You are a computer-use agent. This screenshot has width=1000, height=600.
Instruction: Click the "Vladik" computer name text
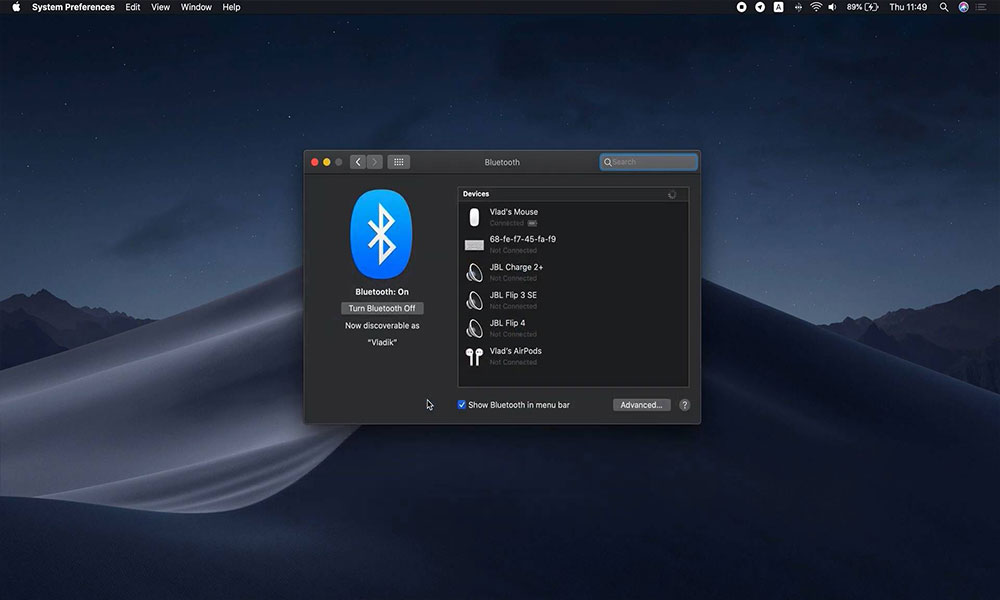382,342
